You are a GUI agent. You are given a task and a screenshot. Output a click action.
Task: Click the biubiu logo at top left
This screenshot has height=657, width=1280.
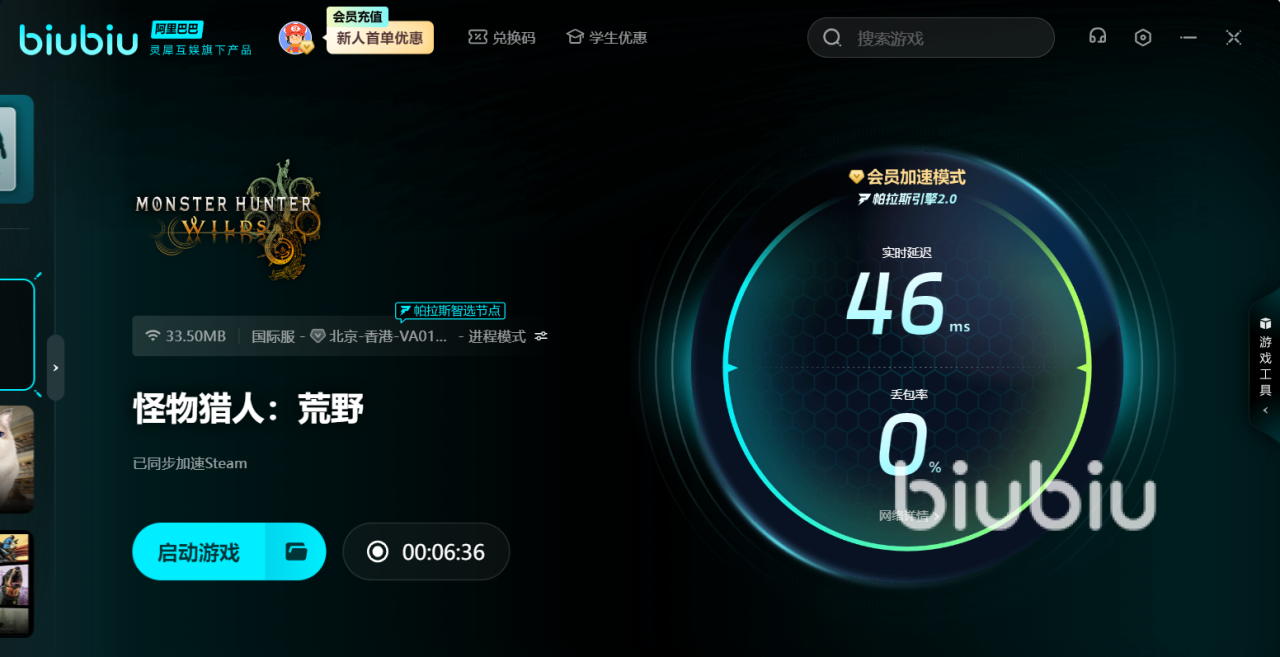[x=79, y=39]
